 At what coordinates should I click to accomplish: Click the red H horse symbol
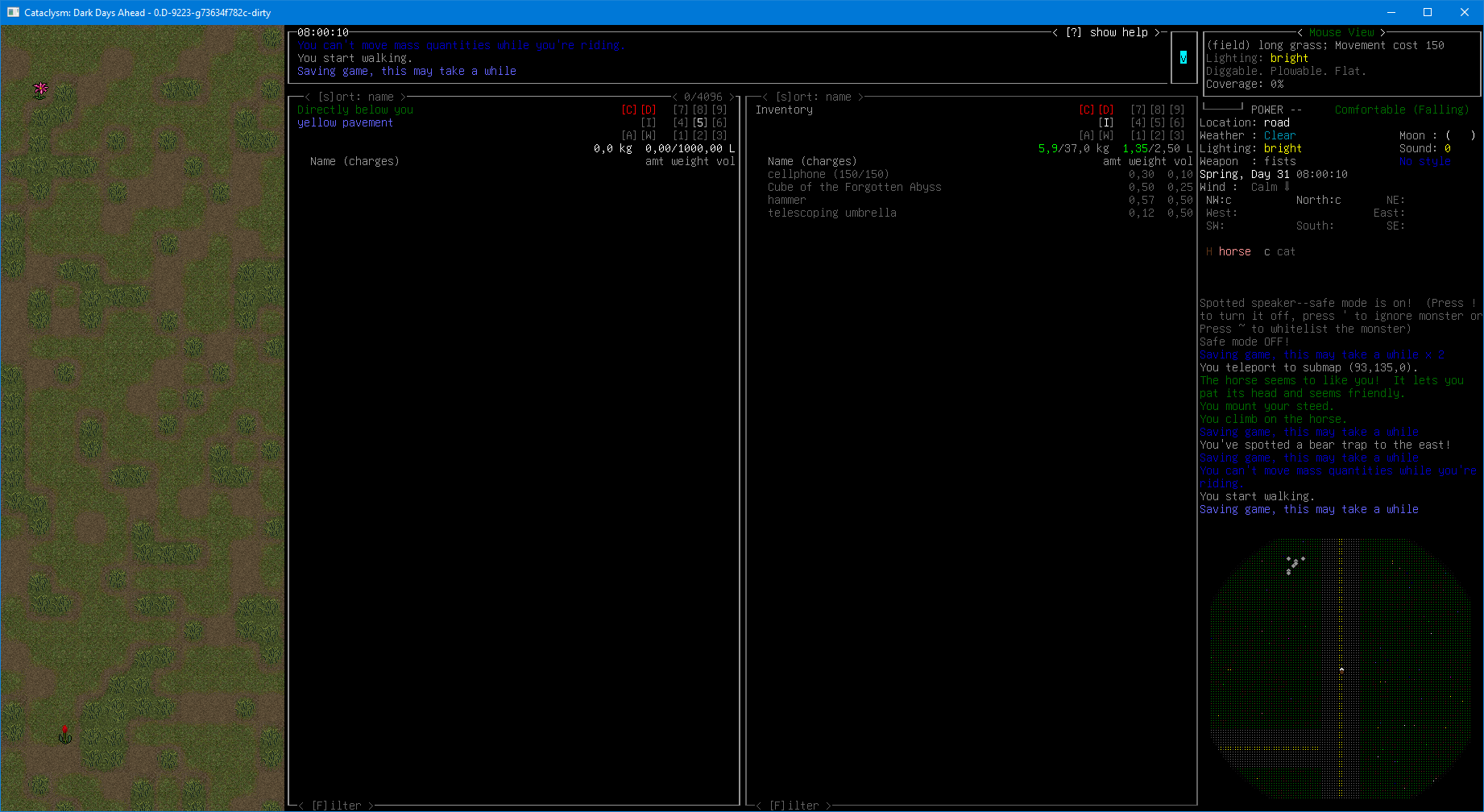1209,251
